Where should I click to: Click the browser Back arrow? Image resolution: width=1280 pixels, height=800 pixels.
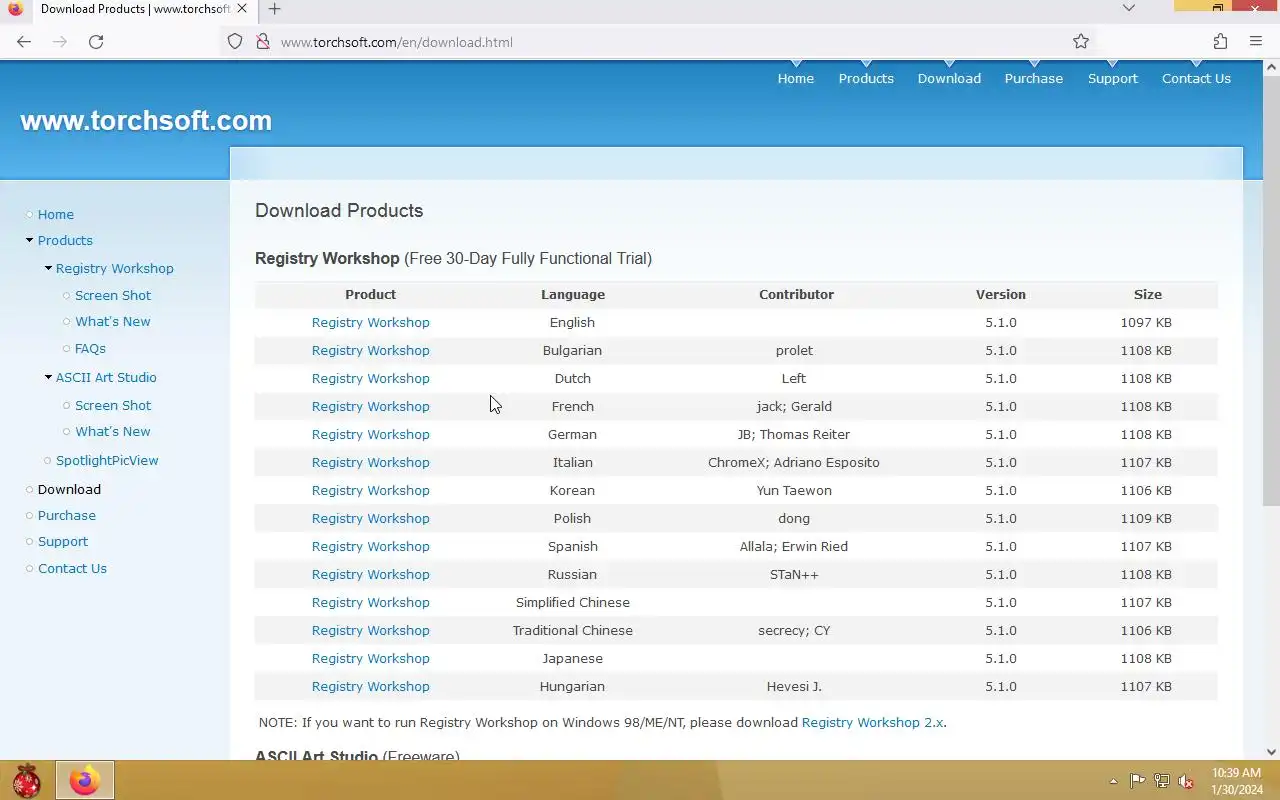click(24, 42)
